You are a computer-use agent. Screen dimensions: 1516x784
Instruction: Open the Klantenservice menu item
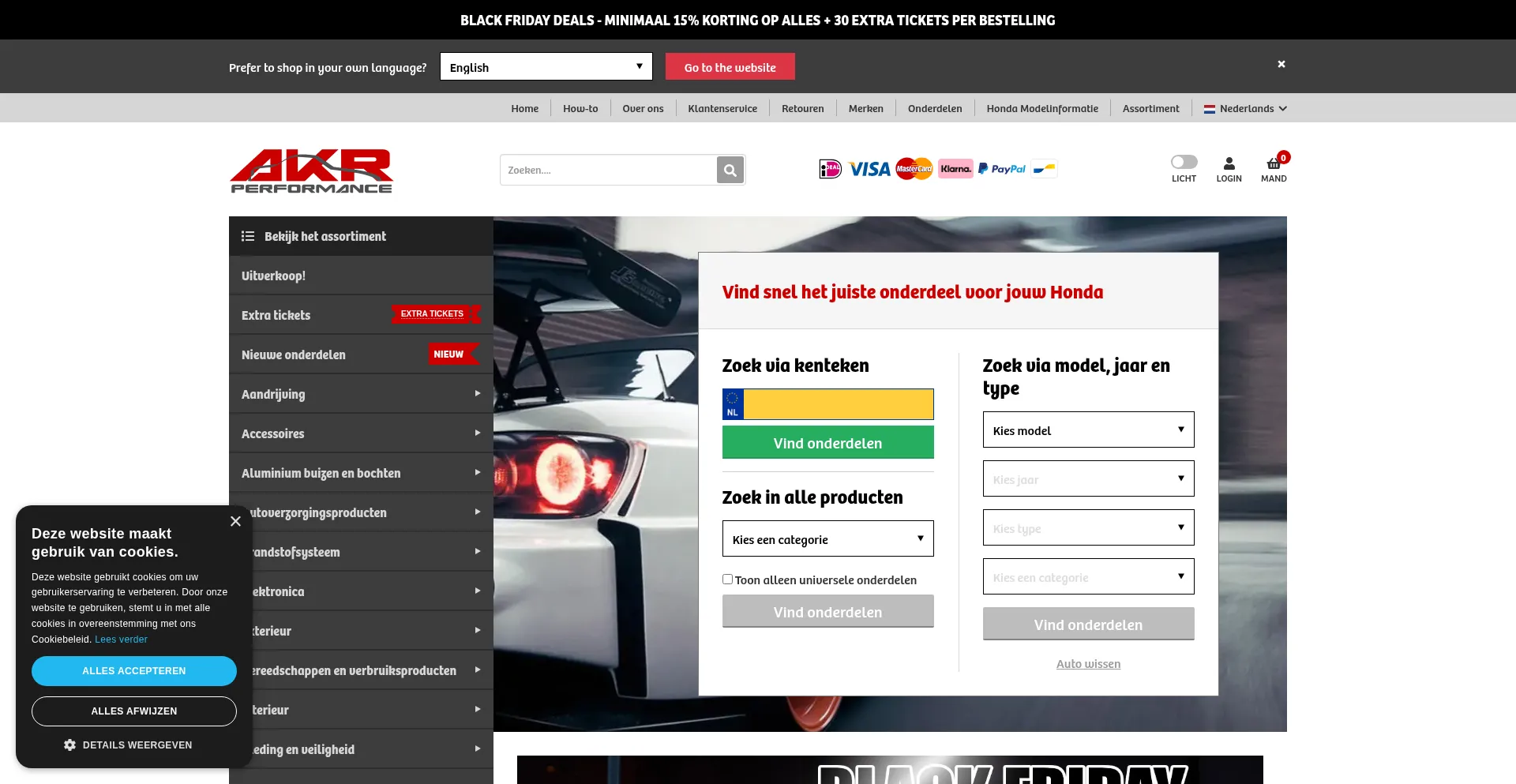point(722,109)
